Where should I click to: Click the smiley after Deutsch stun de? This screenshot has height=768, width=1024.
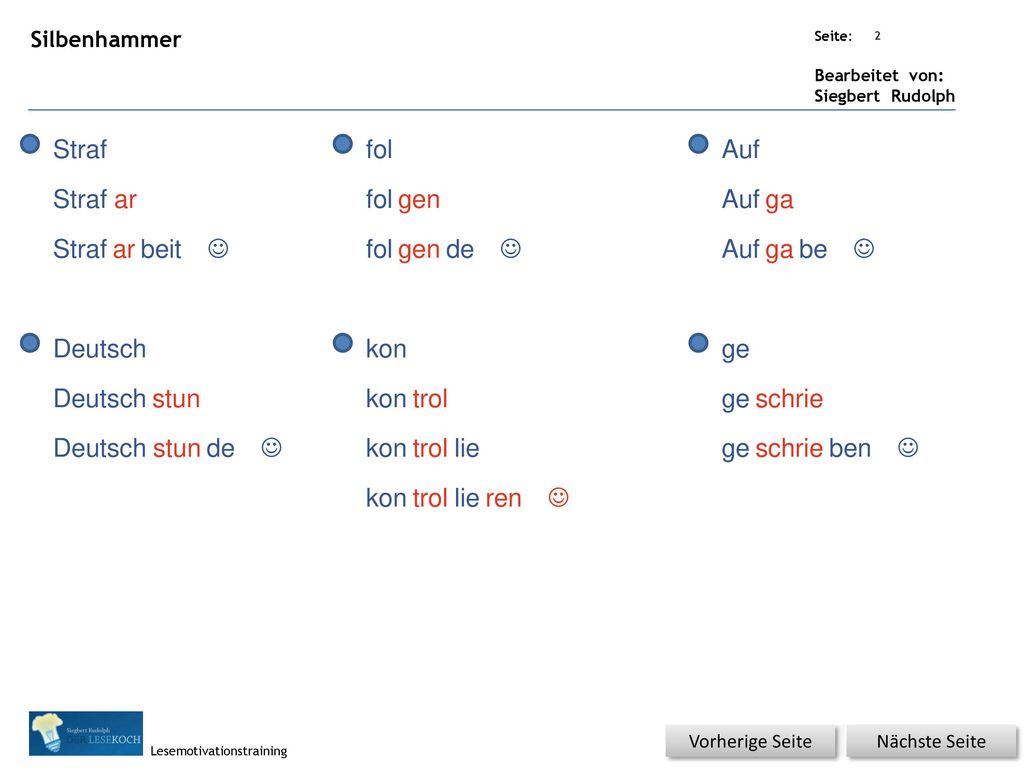(x=272, y=447)
